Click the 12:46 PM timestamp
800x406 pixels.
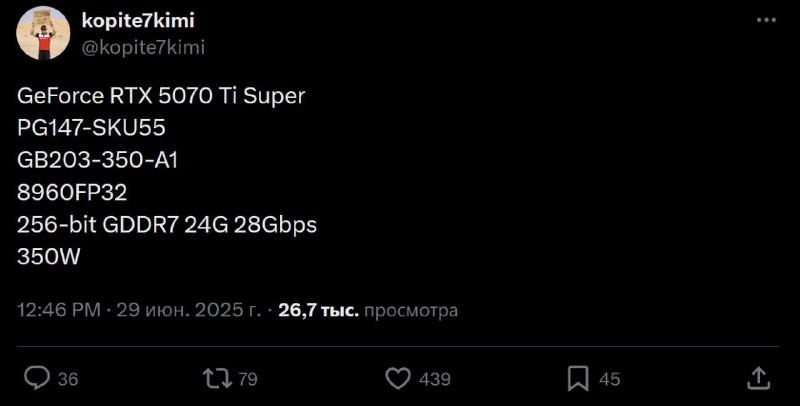click(59, 310)
